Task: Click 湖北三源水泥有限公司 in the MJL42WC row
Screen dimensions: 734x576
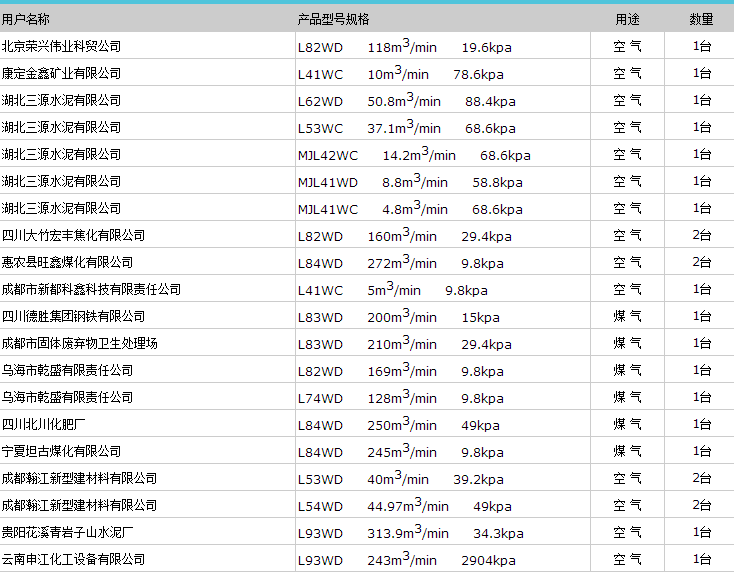Action: pyautogui.click(x=61, y=154)
